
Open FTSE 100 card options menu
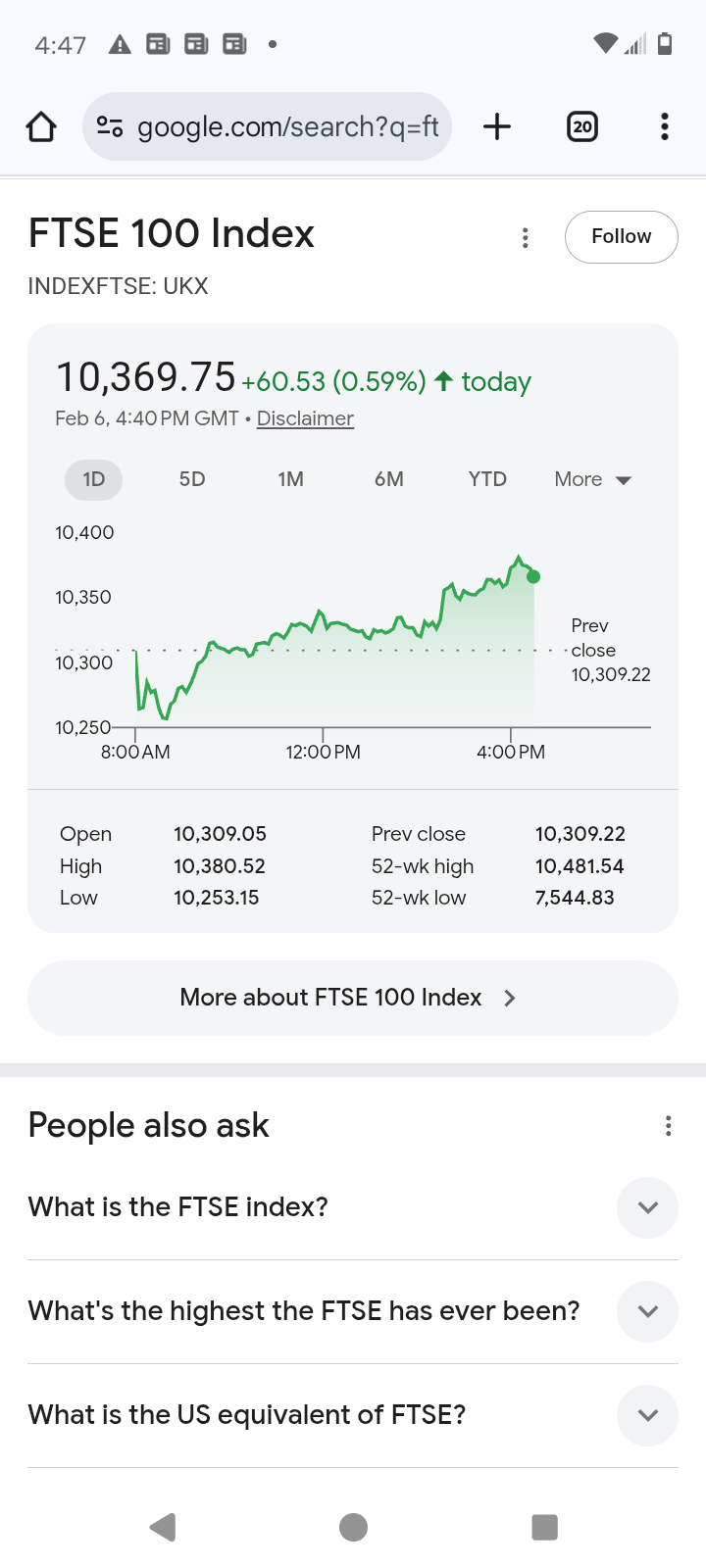pos(526,238)
